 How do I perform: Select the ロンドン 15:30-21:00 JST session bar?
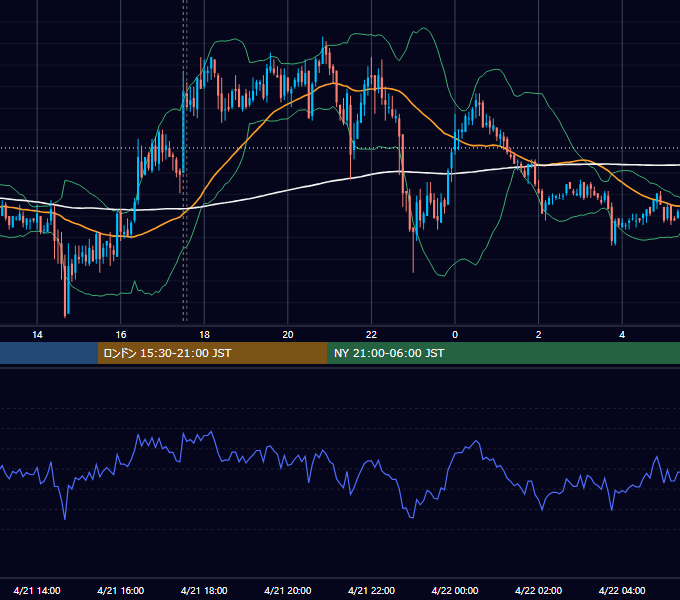tap(212, 353)
